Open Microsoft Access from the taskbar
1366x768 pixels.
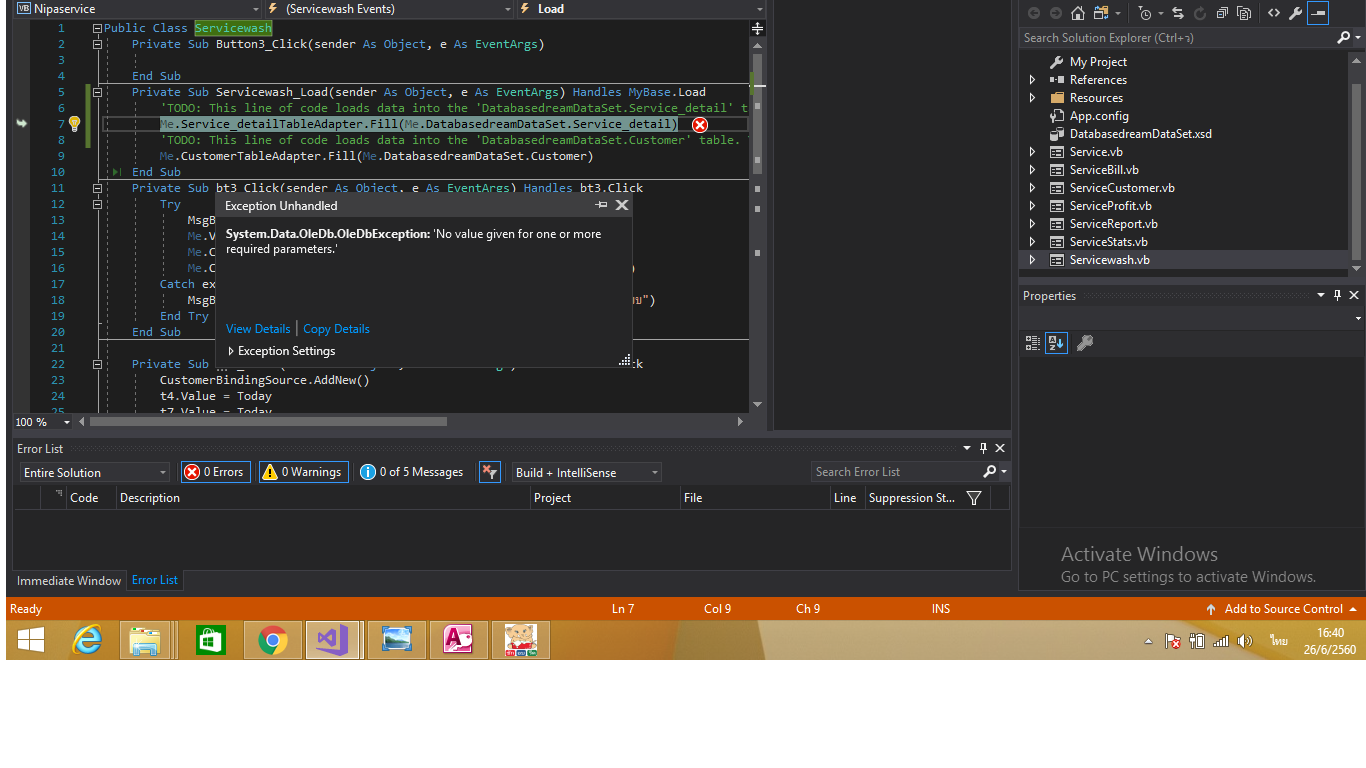457,640
